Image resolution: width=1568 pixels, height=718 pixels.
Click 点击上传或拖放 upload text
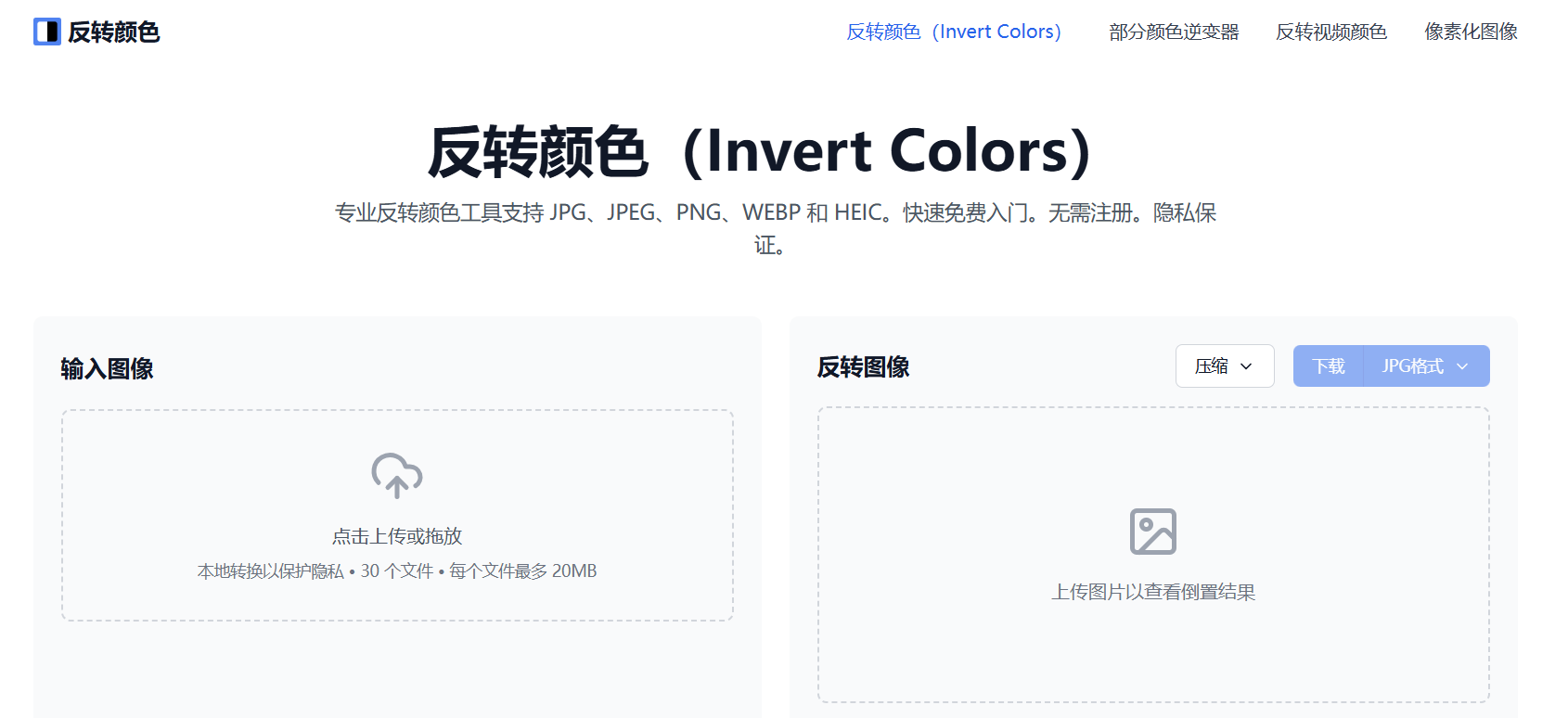pos(397,536)
